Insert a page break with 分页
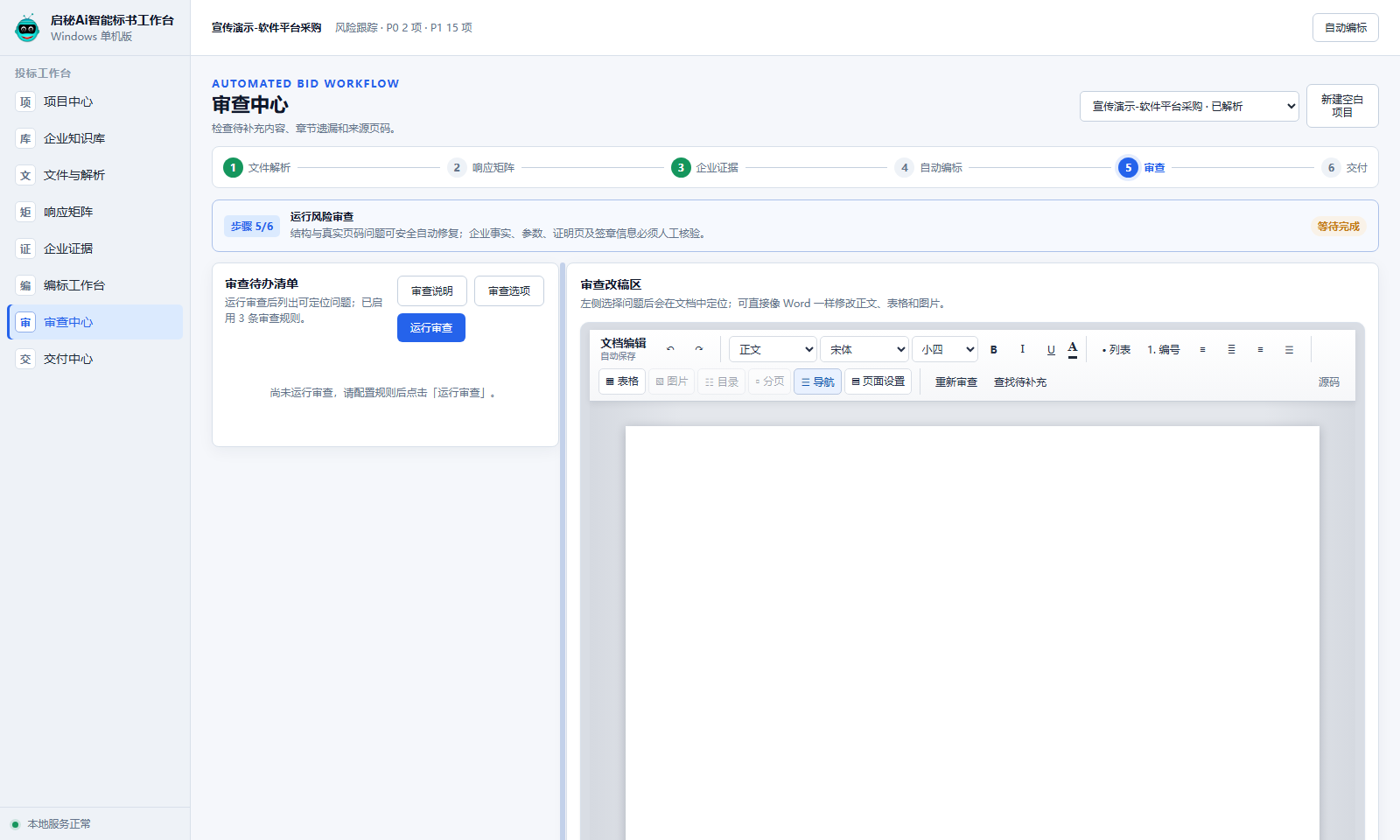The width and height of the screenshot is (1400, 840). pos(770,381)
